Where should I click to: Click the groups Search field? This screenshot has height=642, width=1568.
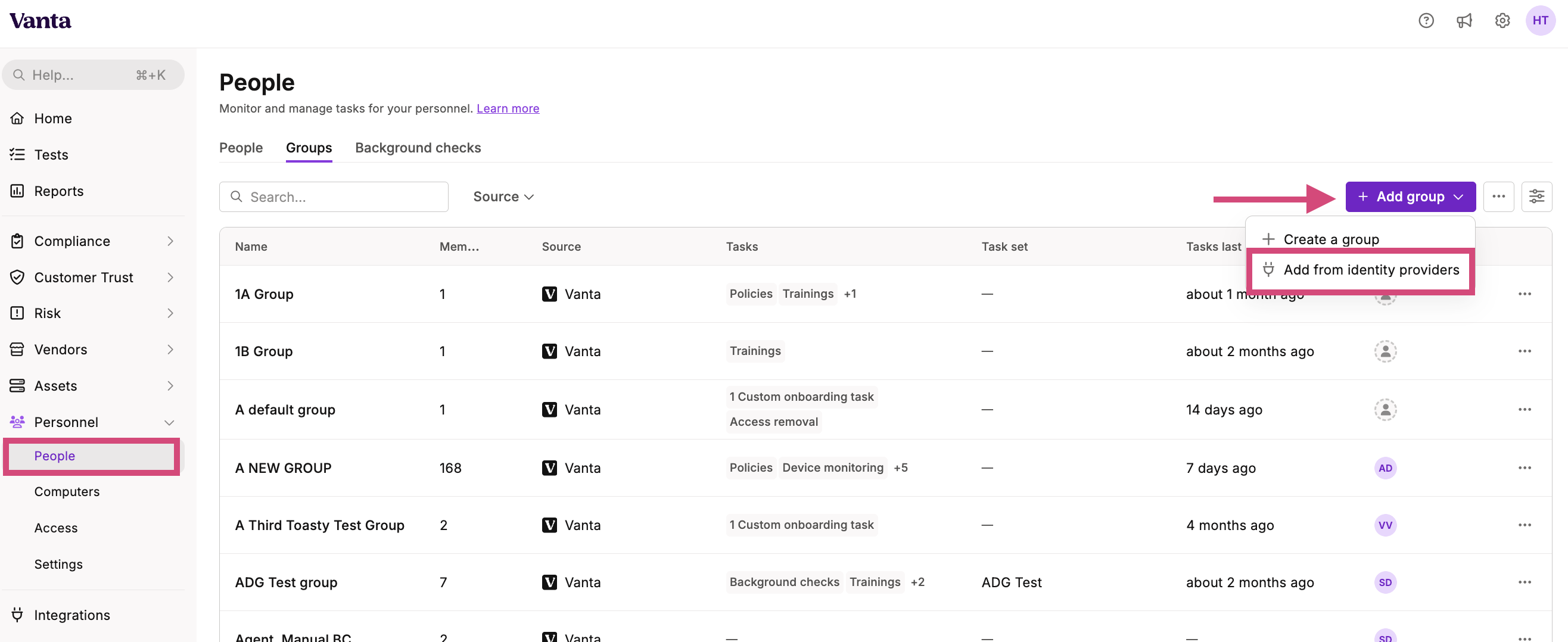334,197
